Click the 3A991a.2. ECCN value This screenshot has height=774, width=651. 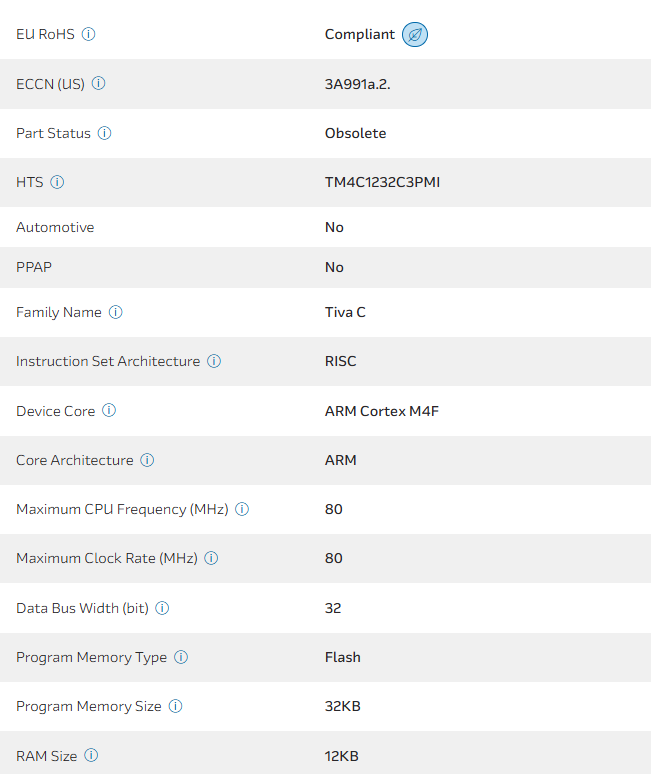357,83
